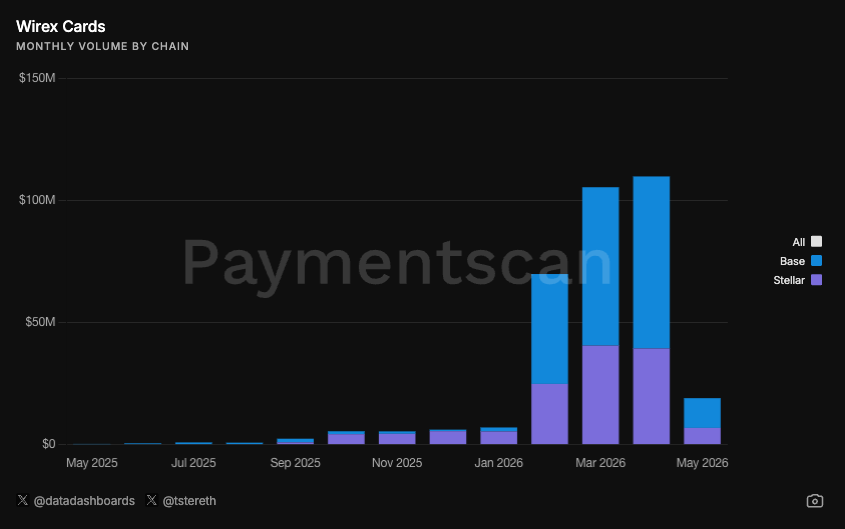Click the Base segment of the May 2026 bar

[702, 413]
